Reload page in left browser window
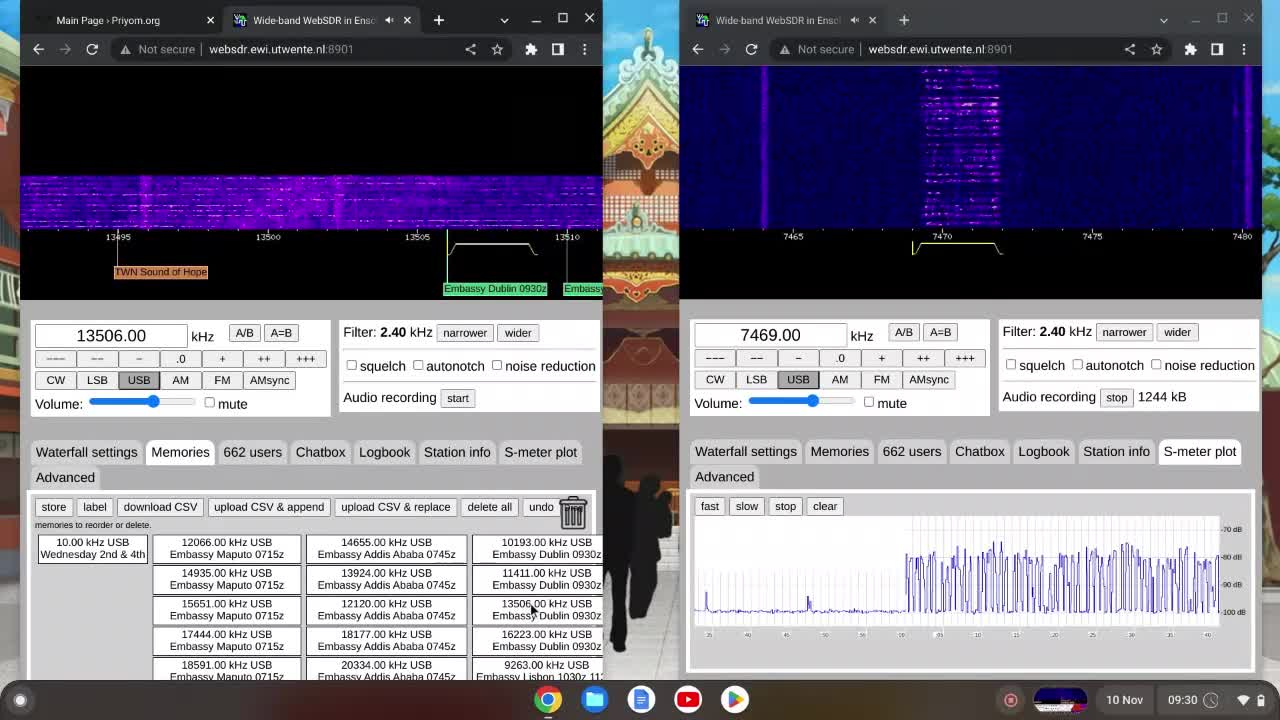The image size is (1280, 720). tap(92, 49)
